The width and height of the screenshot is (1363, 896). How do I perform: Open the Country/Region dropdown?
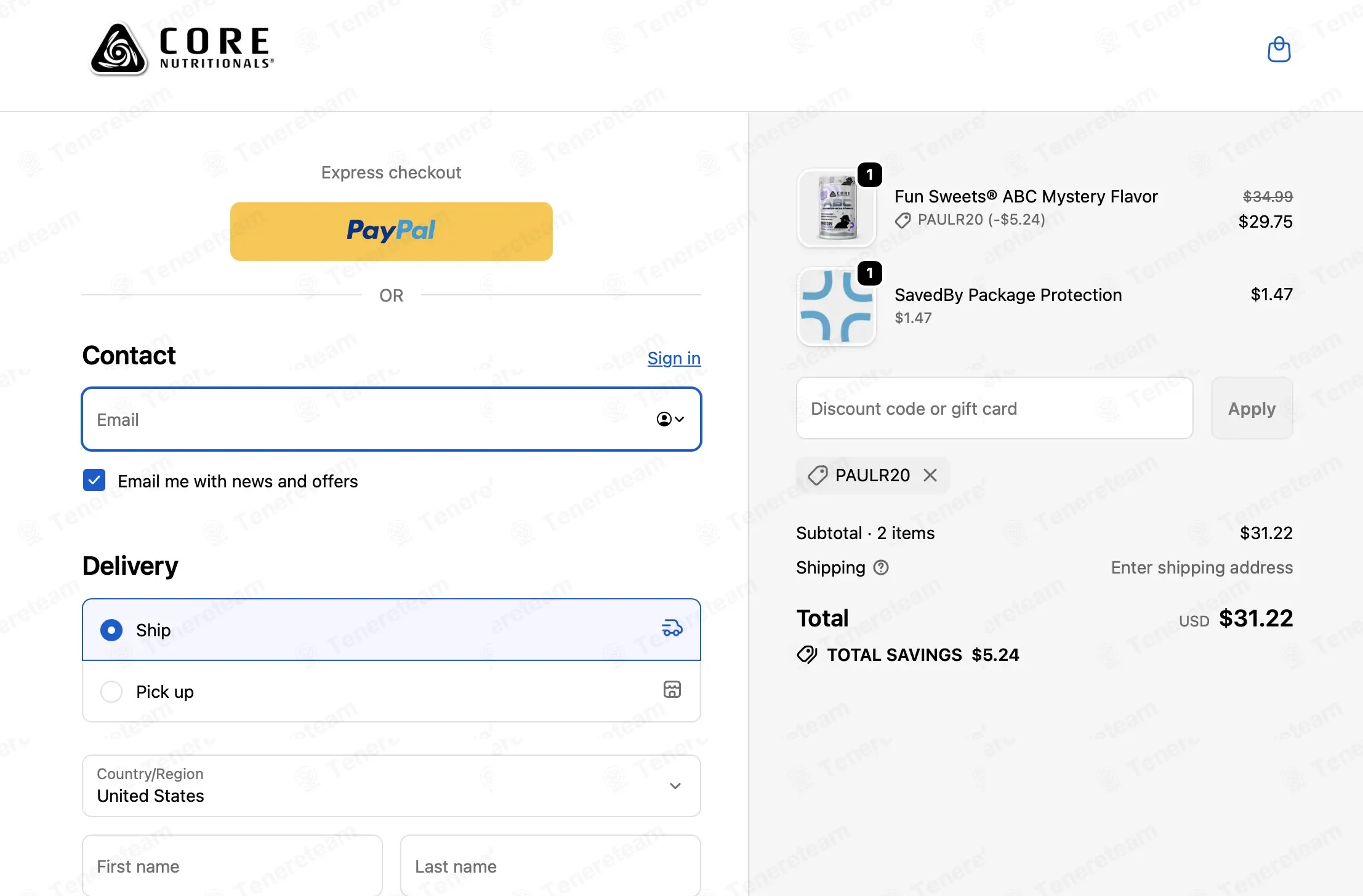[392, 786]
